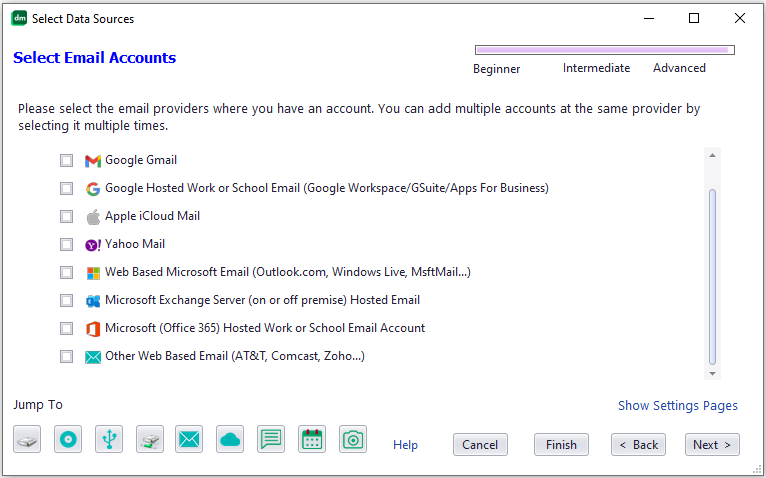
Task: Click the Select Email Accounts heading
Action: (94, 58)
